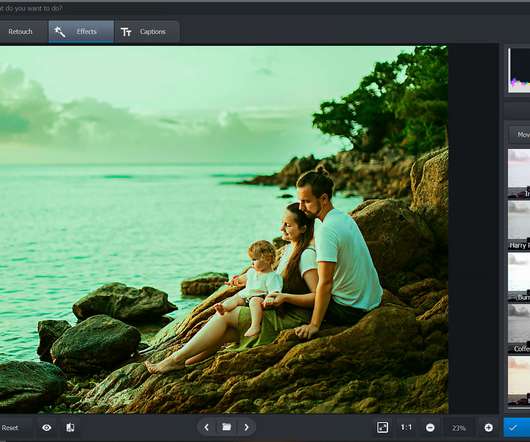Image resolution: width=530 pixels, height=442 pixels.
Task: Open the Captions tab
Action: tap(147, 32)
